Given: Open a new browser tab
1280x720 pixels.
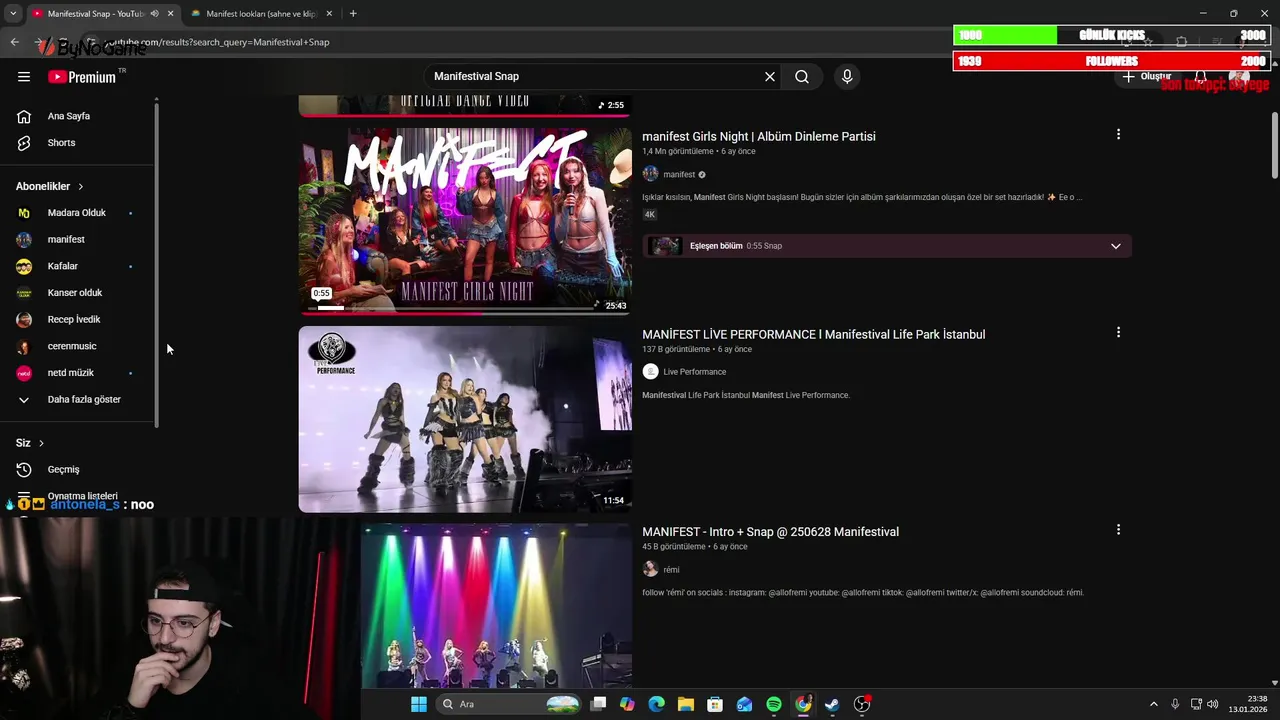Looking at the screenshot, I should click(353, 14).
